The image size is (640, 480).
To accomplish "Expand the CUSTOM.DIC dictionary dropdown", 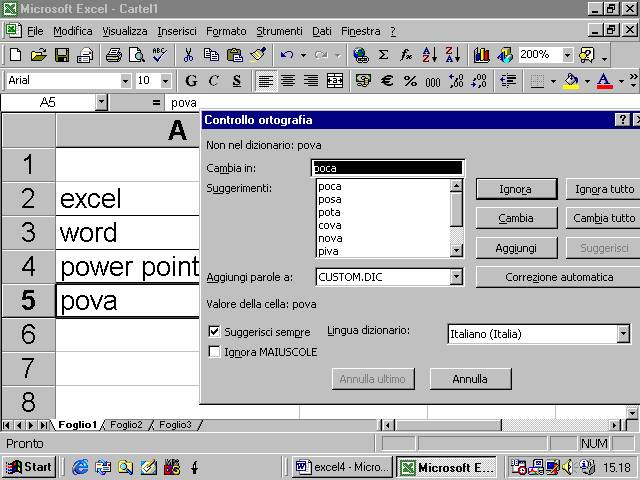I will (456, 277).
